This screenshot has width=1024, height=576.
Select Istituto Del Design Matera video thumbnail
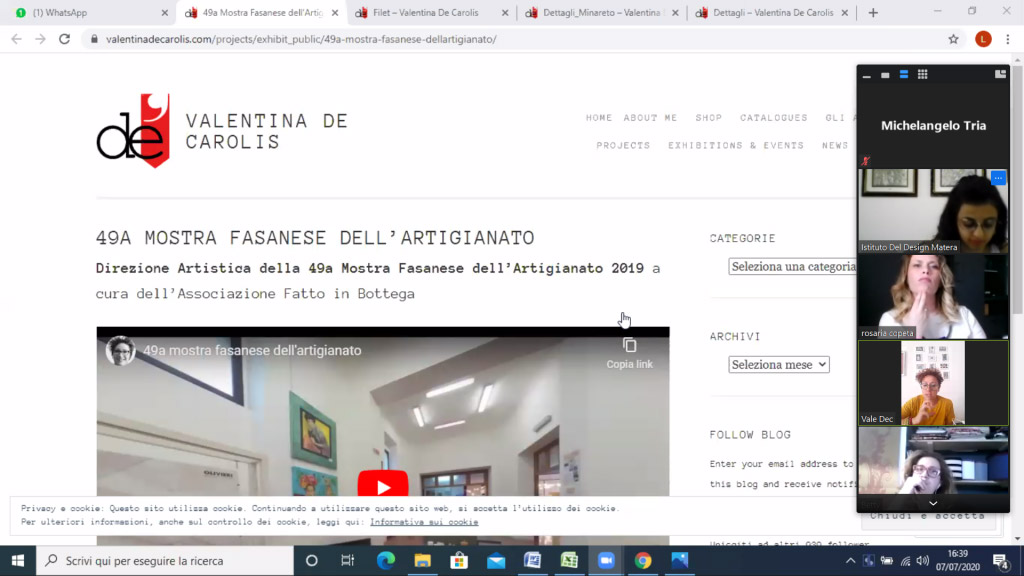pos(933,210)
